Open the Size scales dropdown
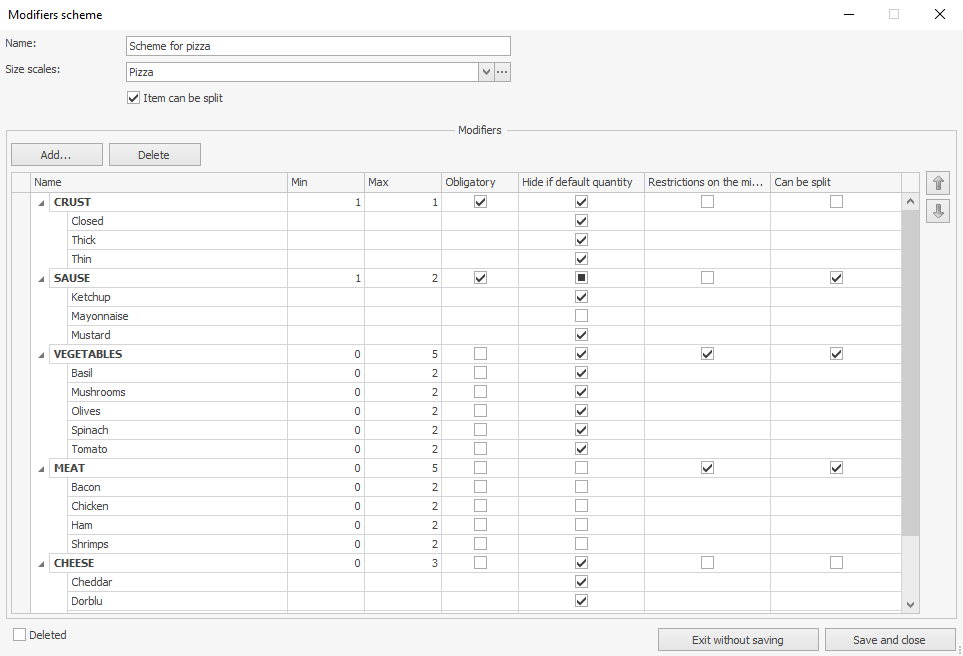 coord(487,72)
